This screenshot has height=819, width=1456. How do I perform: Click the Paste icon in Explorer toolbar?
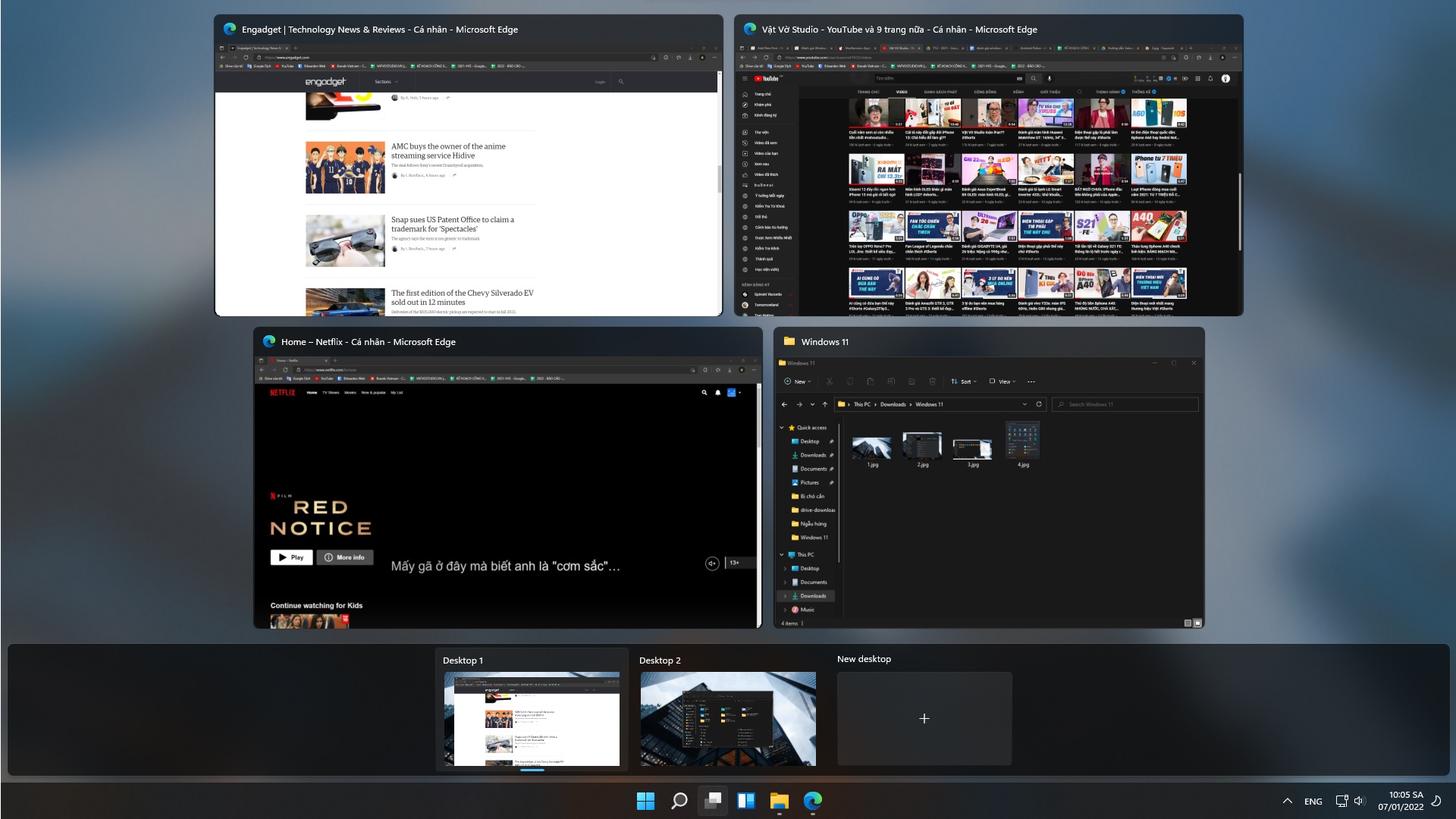(x=871, y=381)
